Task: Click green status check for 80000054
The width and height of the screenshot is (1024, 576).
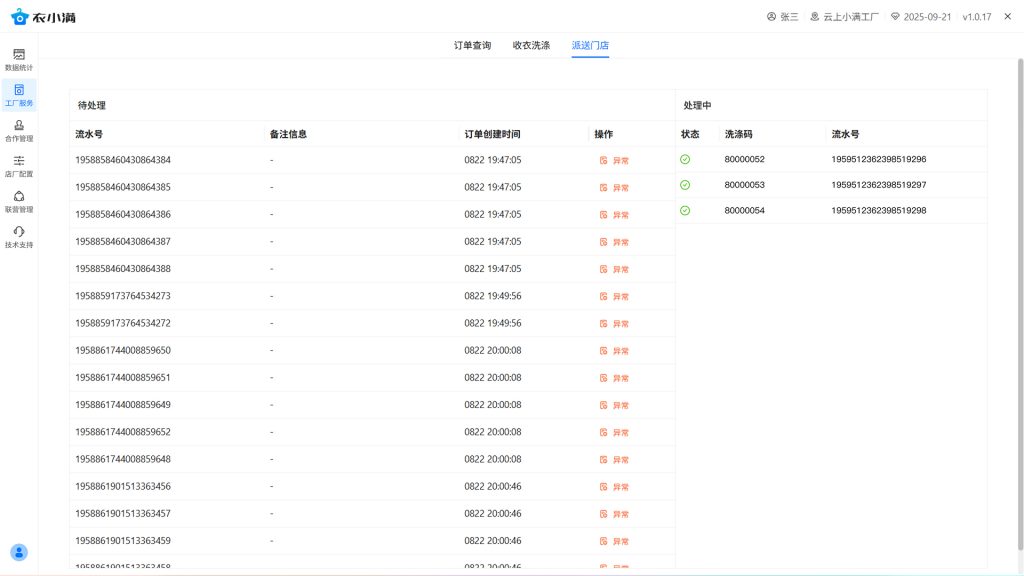Action: [x=685, y=210]
